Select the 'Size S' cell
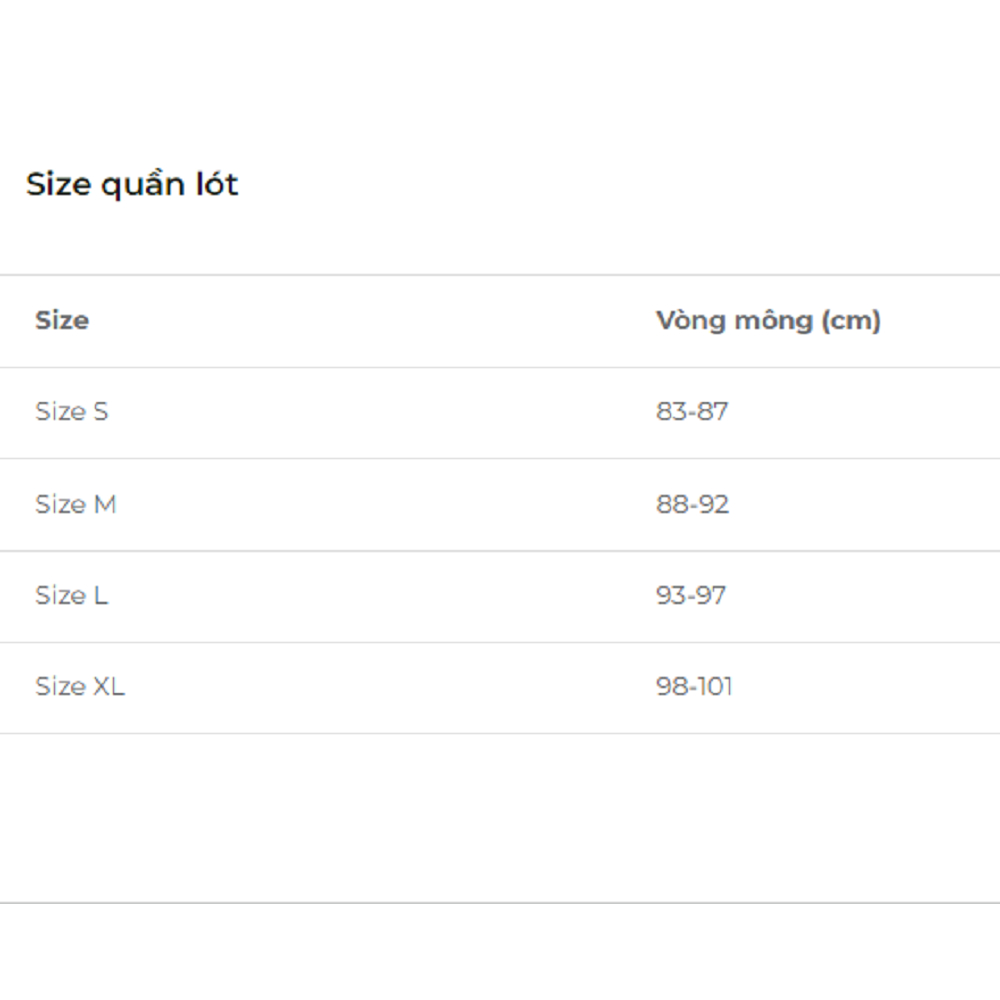The height and width of the screenshot is (1000, 1000). point(72,412)
